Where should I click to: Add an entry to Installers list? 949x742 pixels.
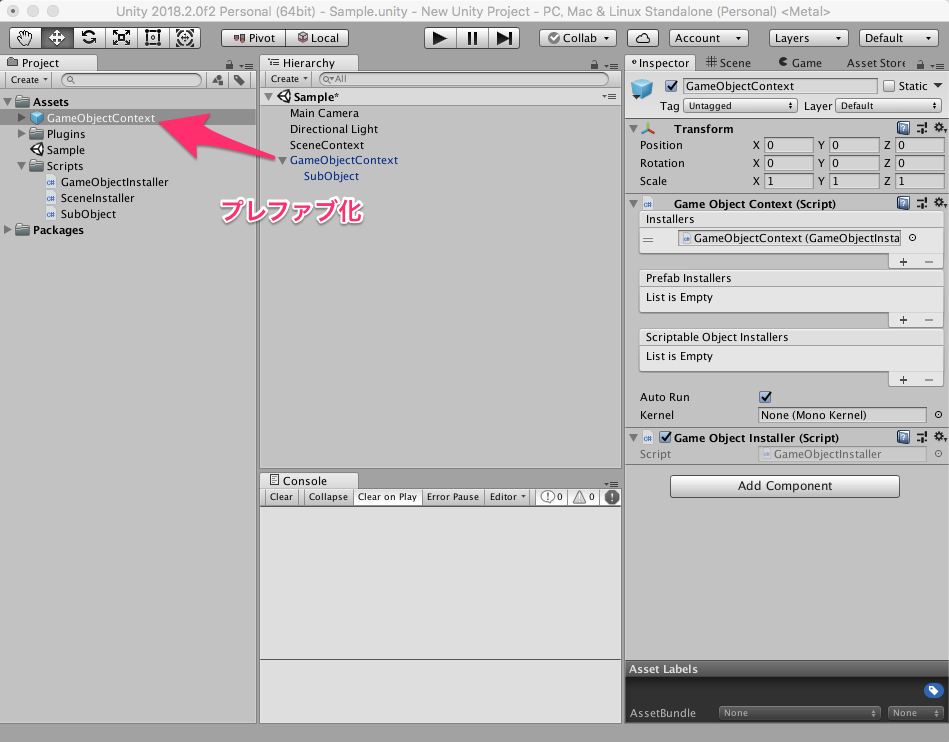(x=904, y=261)
